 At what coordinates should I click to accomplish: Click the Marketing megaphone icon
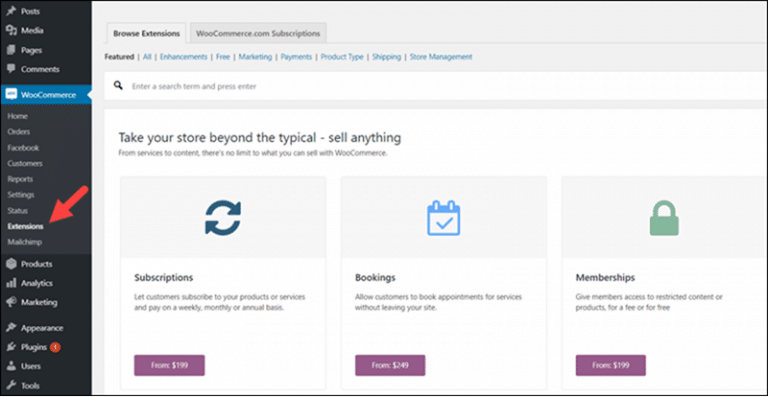[x=11, y=302]
